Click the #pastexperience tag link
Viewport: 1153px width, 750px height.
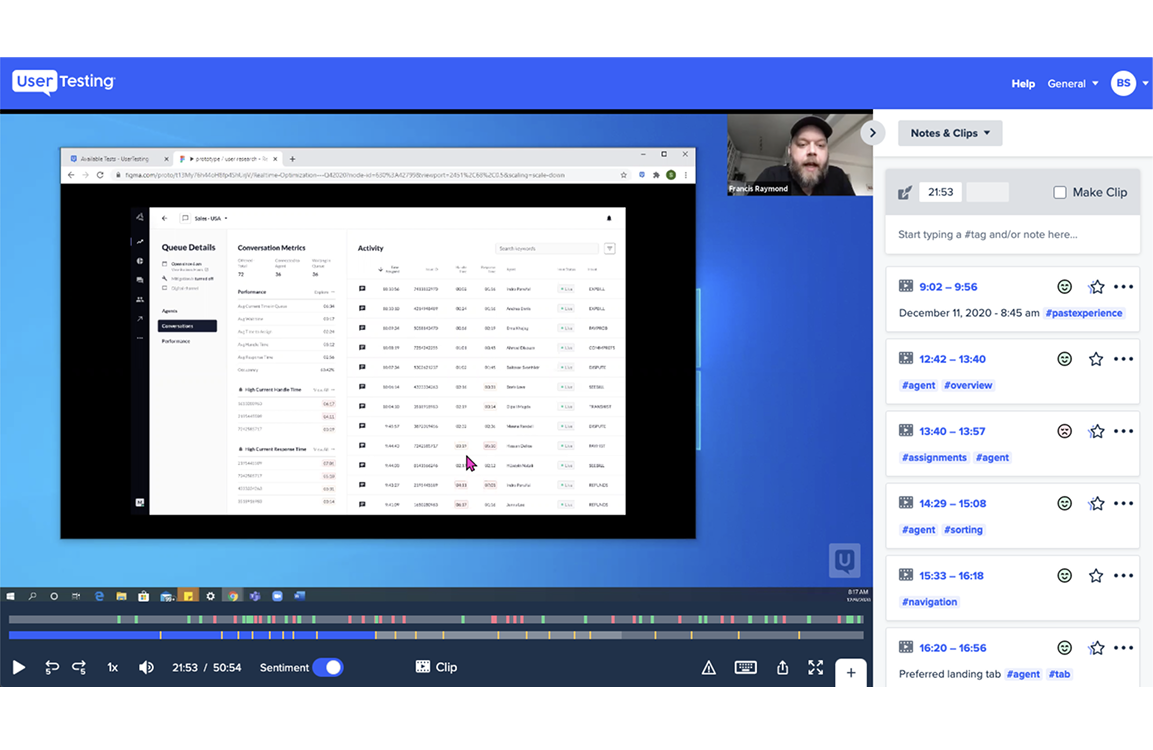pyautogui.click(x=1084, y=313)
